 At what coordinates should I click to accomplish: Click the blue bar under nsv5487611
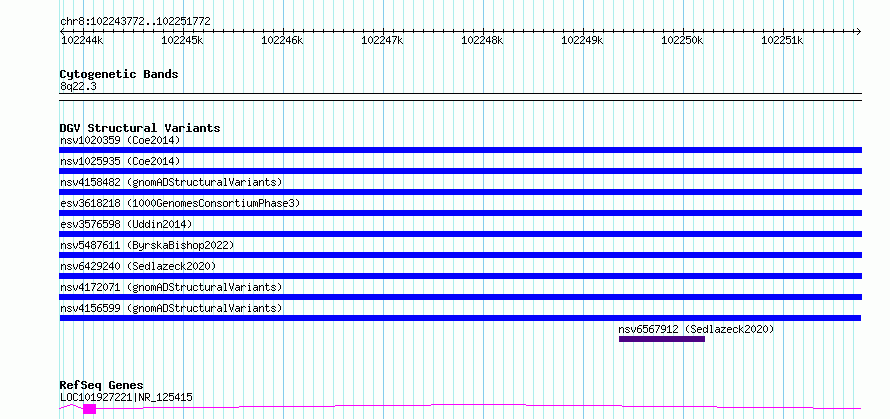click(x=460, y=255)
